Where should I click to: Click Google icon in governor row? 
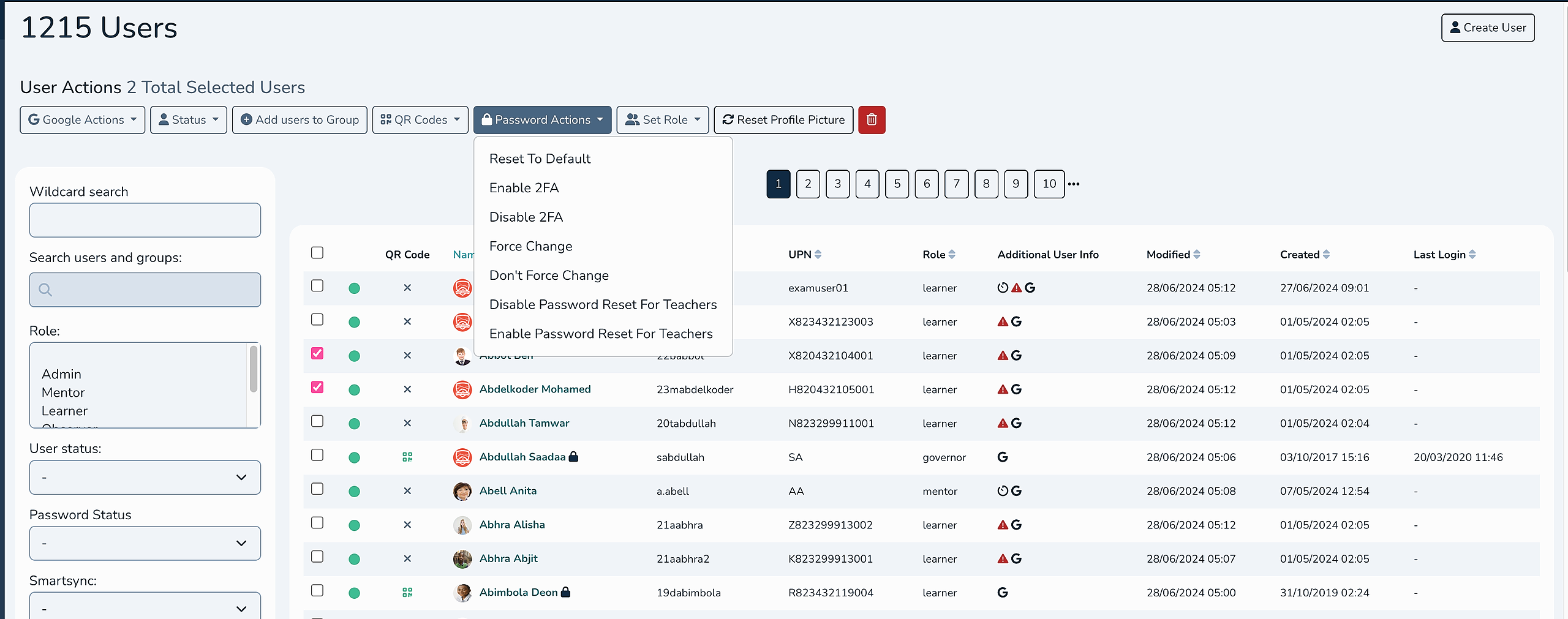[x=1002, y=457]
